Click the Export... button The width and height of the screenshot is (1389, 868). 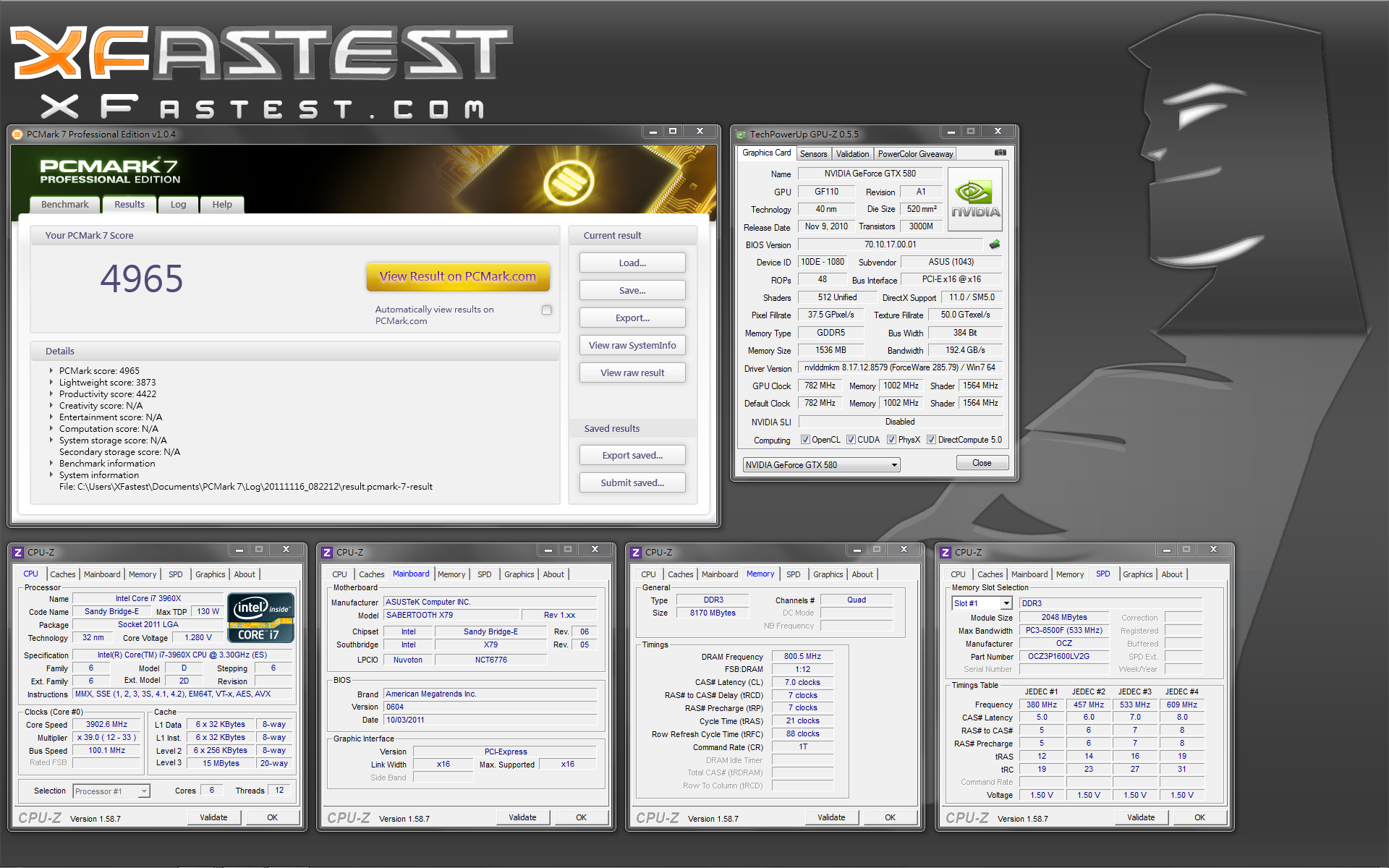pos(632,318)
